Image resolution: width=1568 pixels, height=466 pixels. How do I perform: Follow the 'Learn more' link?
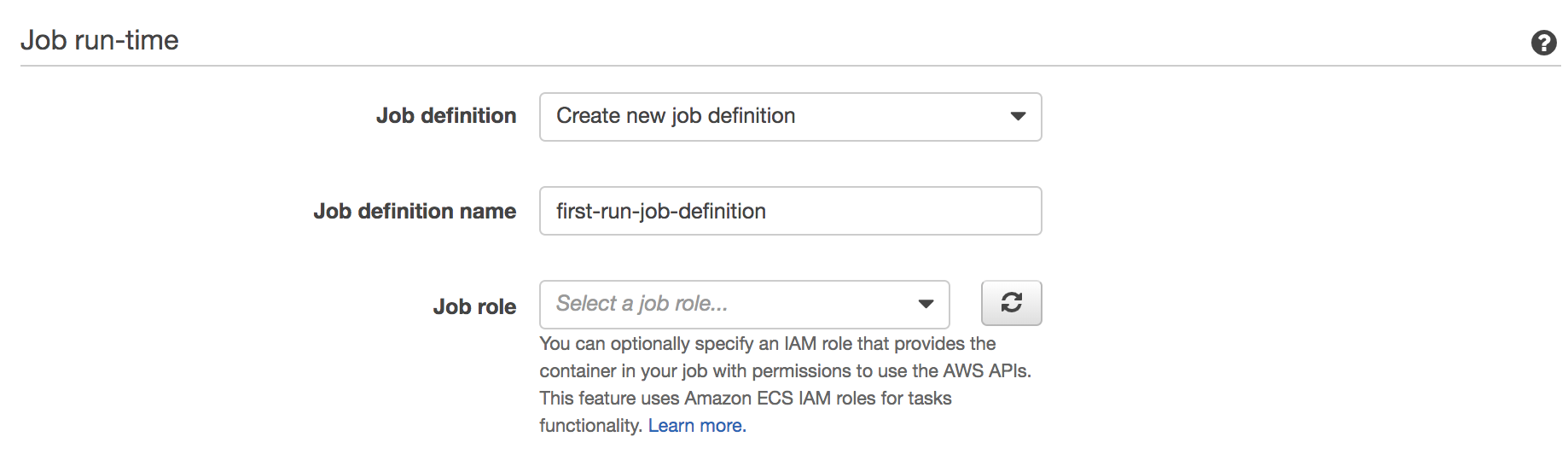click(x=696, y=426)
